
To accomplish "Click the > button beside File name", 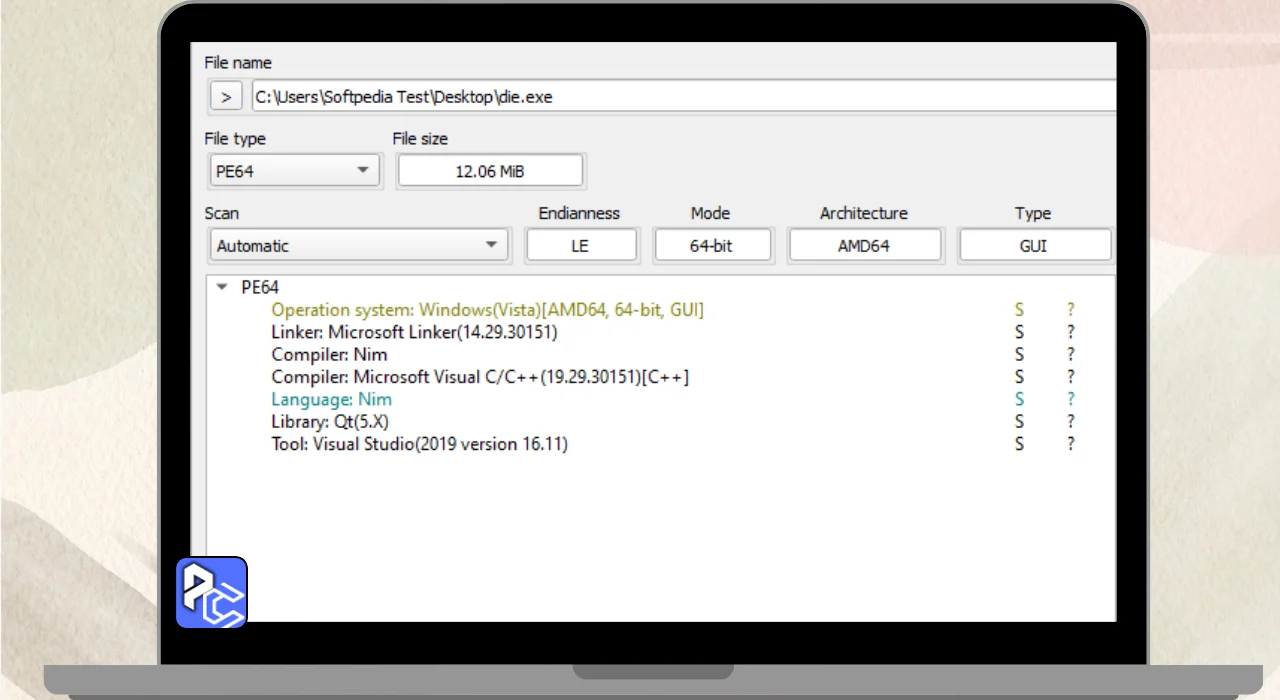I will [226, 97].
